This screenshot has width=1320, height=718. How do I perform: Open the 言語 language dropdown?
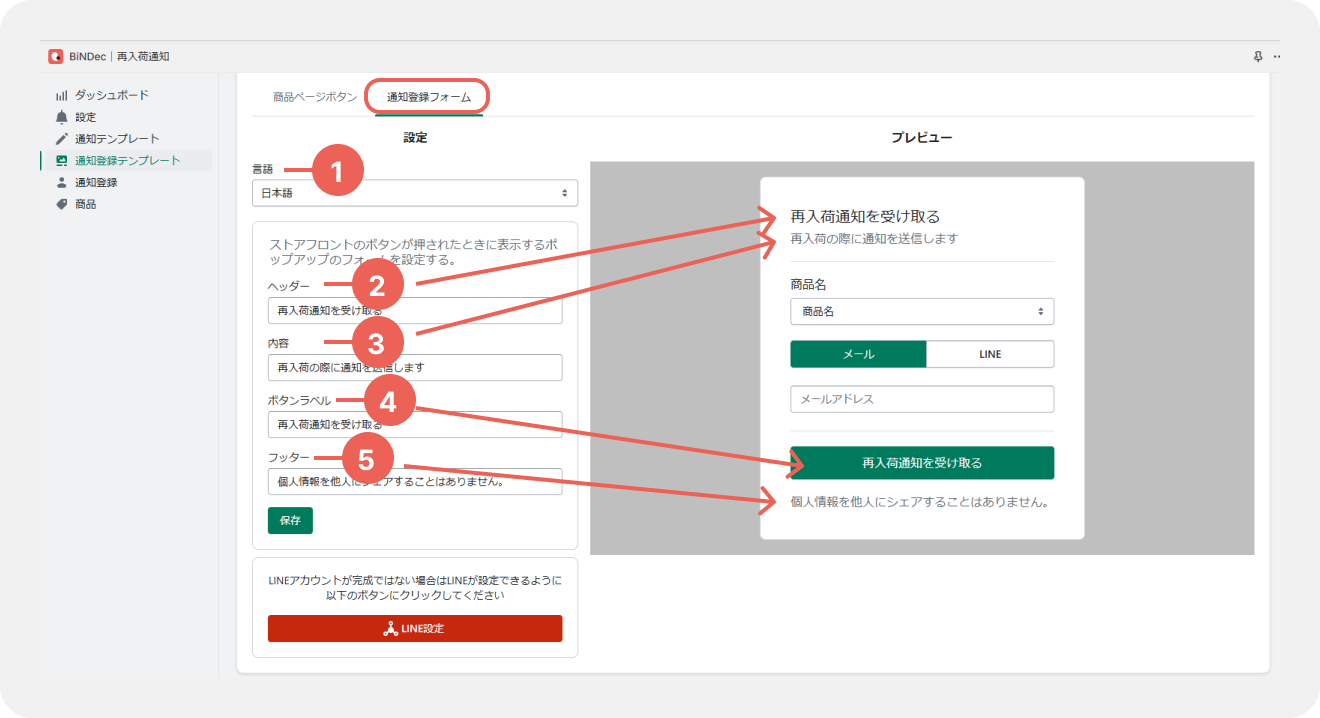click(414, 193)
